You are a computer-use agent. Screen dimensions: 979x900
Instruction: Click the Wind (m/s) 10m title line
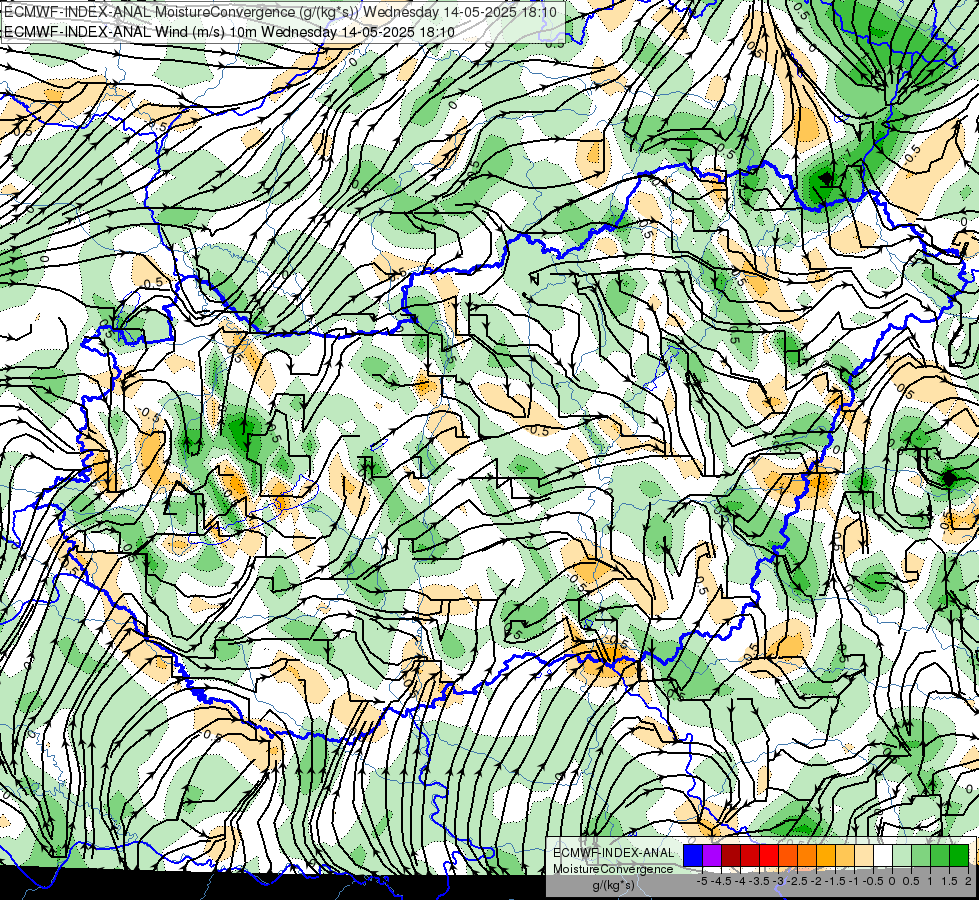pos(229,32)
